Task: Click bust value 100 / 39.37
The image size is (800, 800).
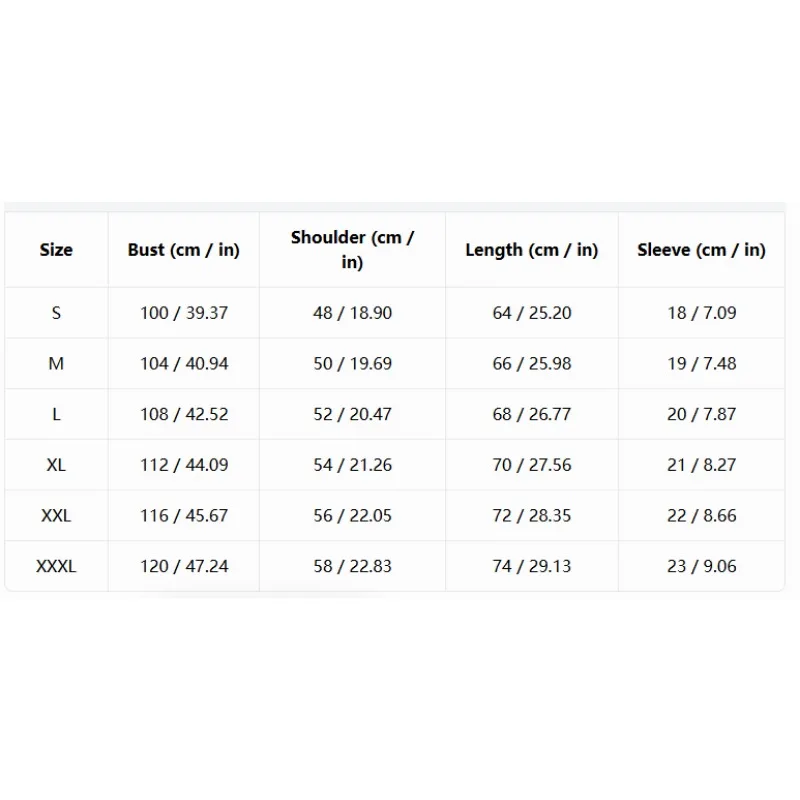Action: click(184, 313)
